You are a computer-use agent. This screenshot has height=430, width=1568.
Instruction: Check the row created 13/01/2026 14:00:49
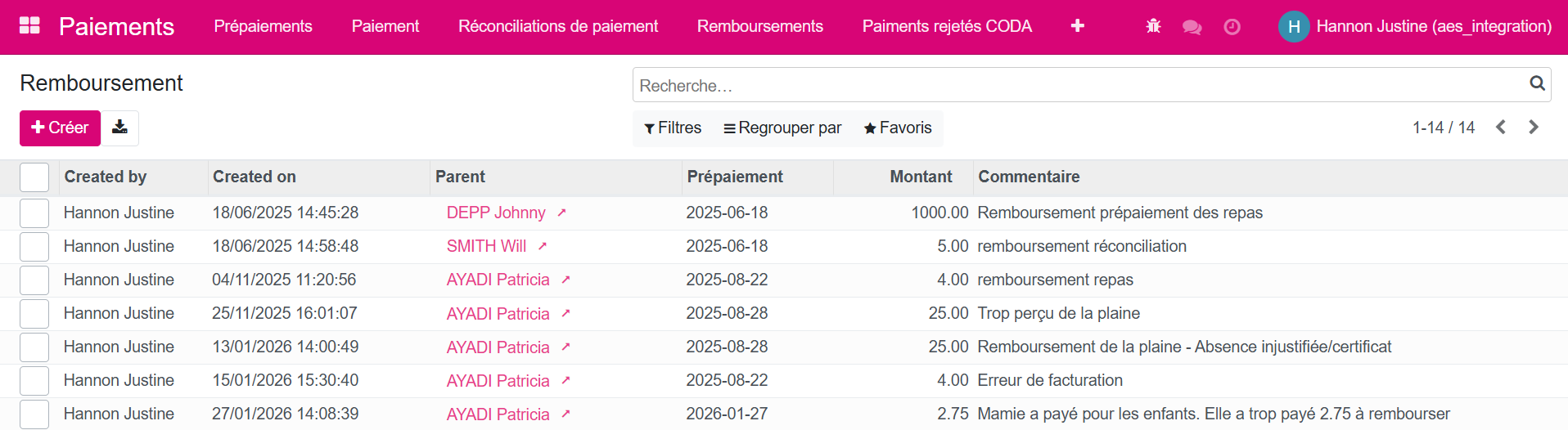[34, 347]
